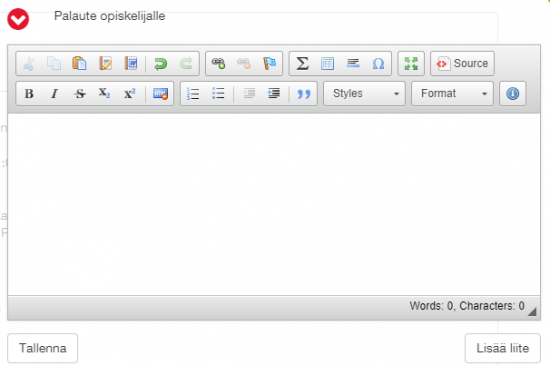Insert a link with the Link icon
Image resolution: width=550 pixels, height=366 pixels.
pos(218,64)
